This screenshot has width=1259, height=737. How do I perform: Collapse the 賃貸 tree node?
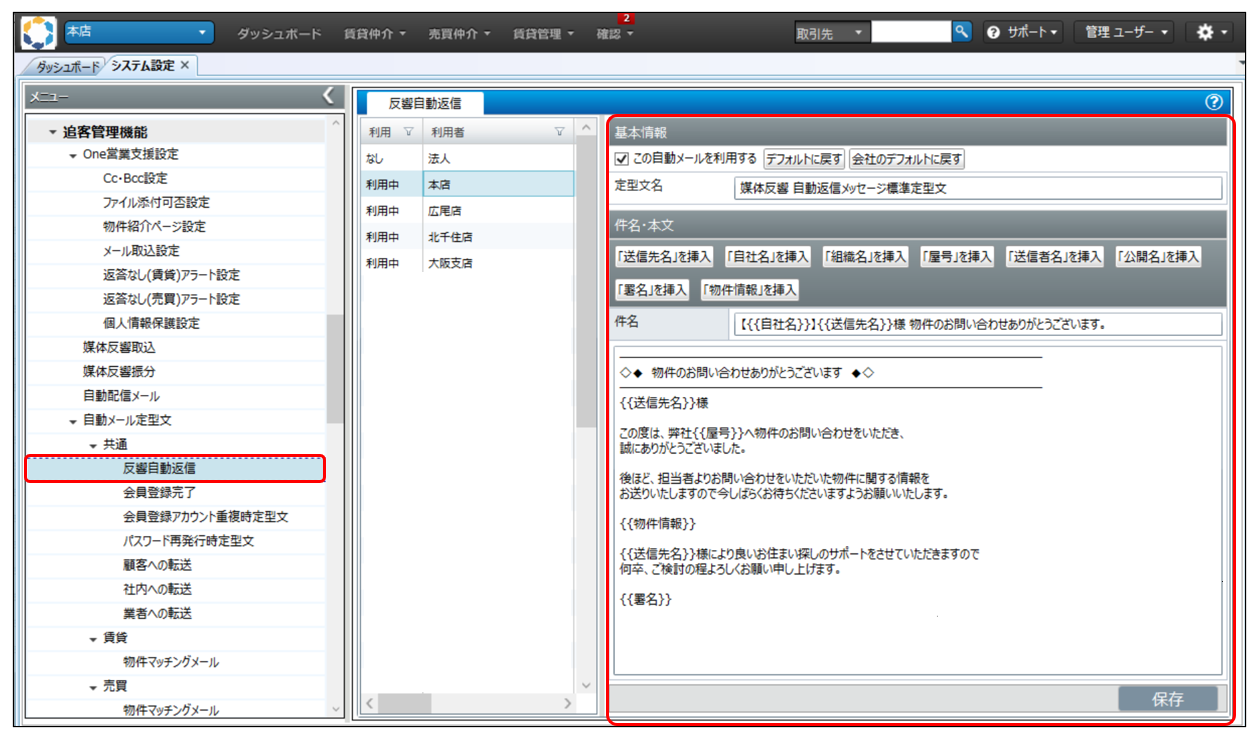point(93,638)
